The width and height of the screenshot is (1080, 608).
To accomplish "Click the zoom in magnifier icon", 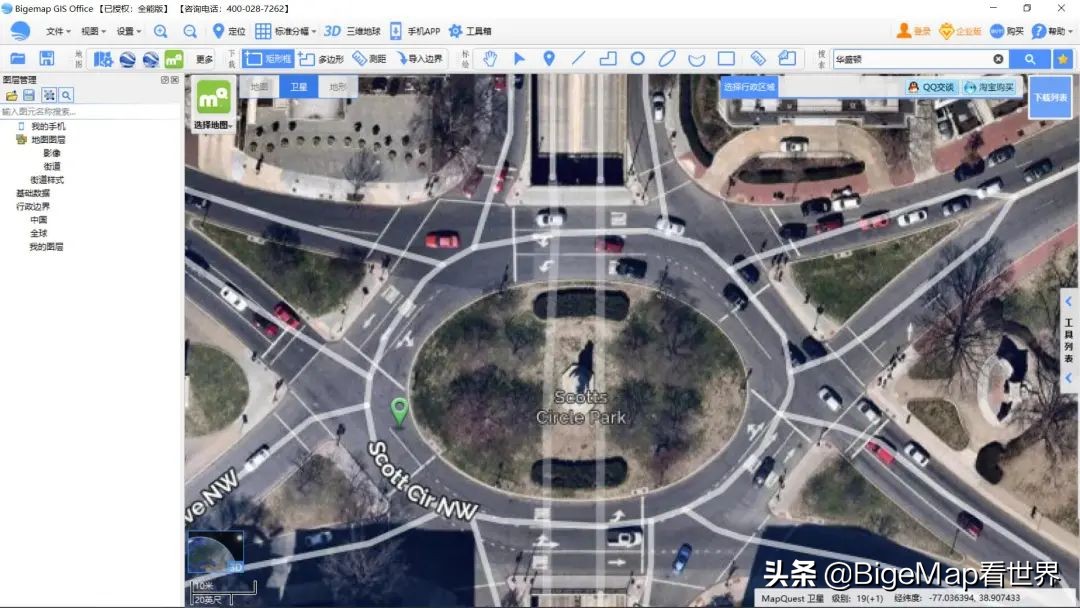I will [160, 31].
